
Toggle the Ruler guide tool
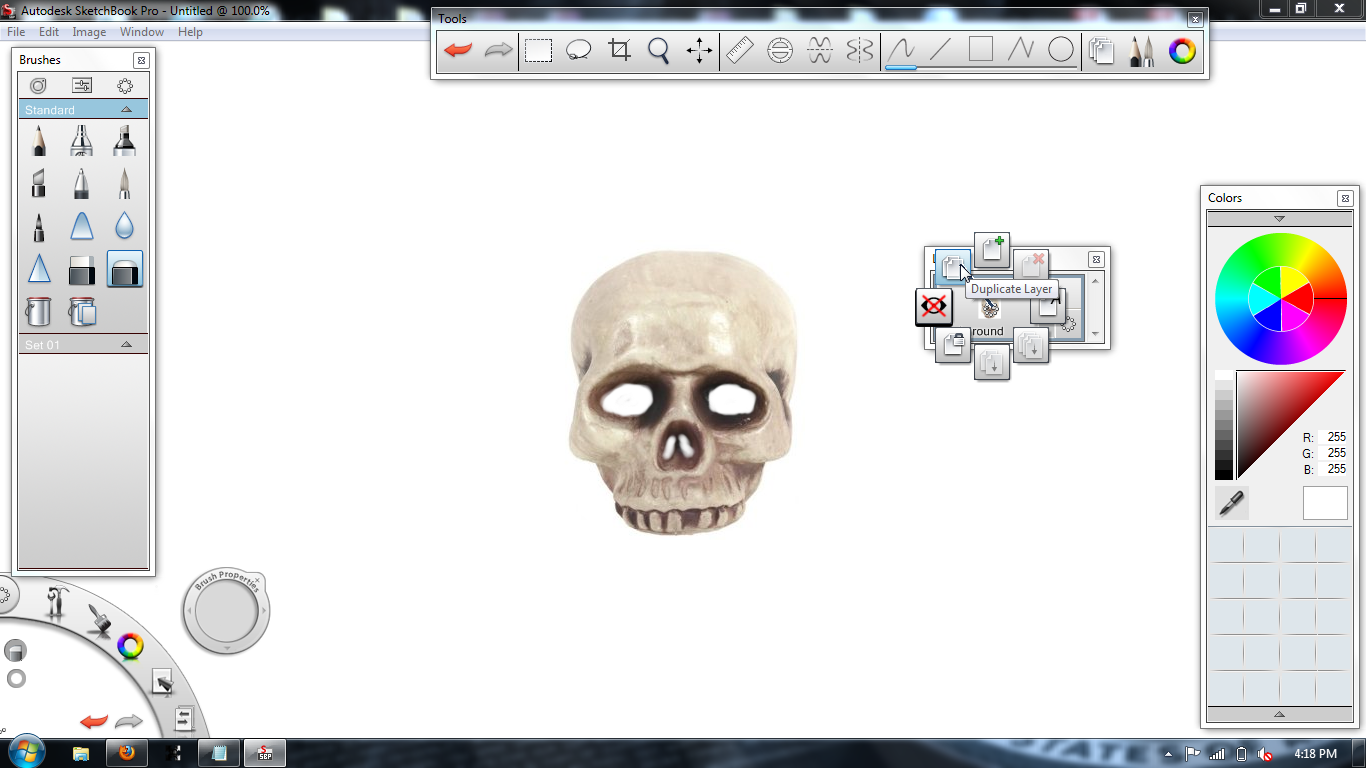[740, 50]
